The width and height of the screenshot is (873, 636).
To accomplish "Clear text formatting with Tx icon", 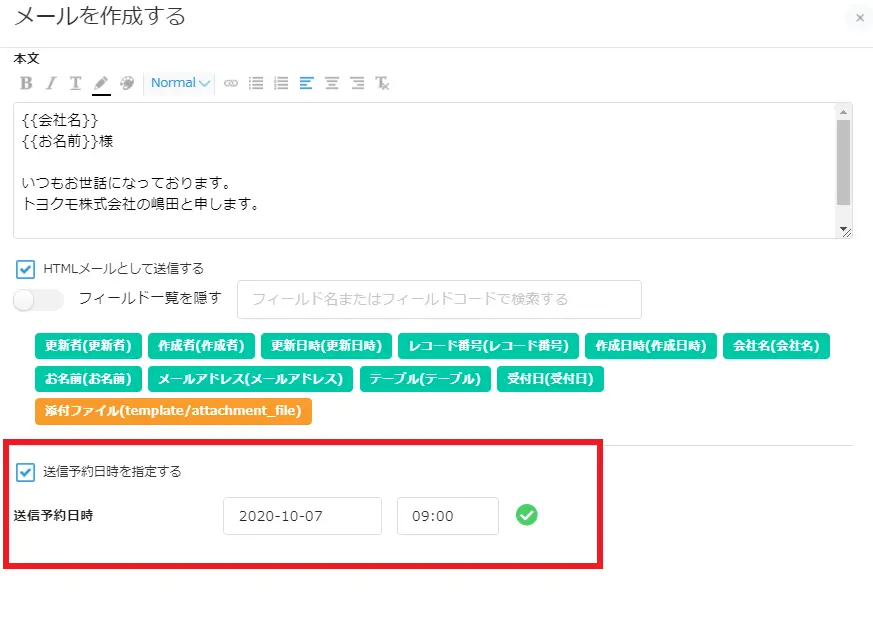I will [x=382, y=84].
